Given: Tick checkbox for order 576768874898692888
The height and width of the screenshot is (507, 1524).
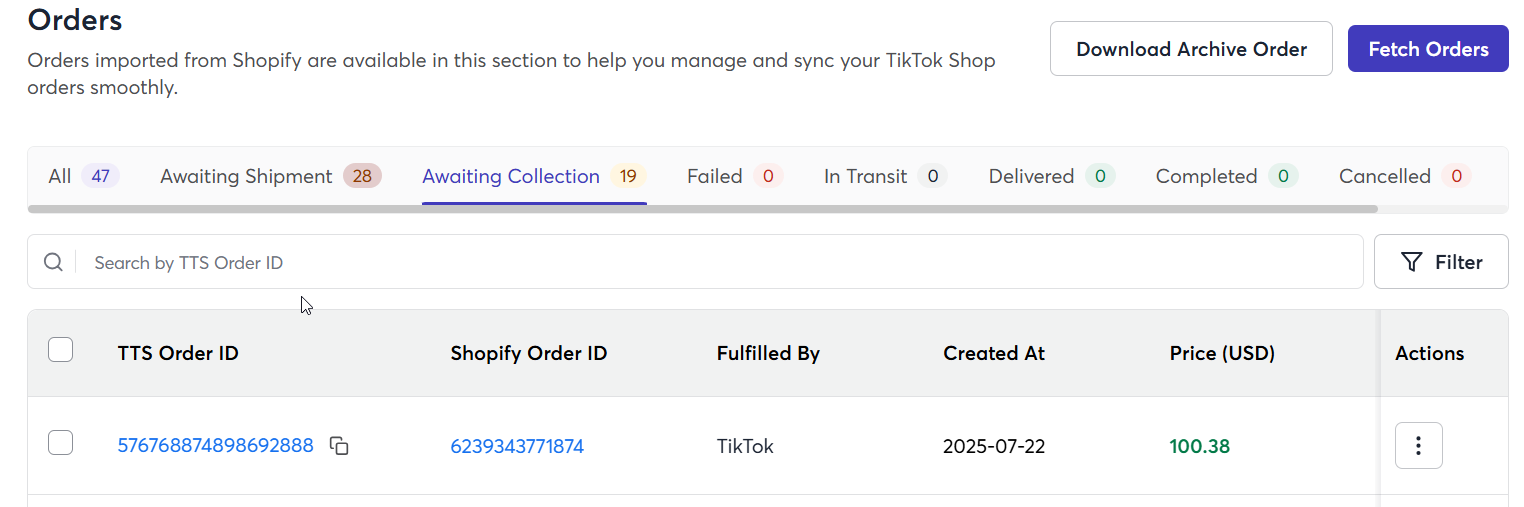Looking at the screenshot, I should pos(61,443).
